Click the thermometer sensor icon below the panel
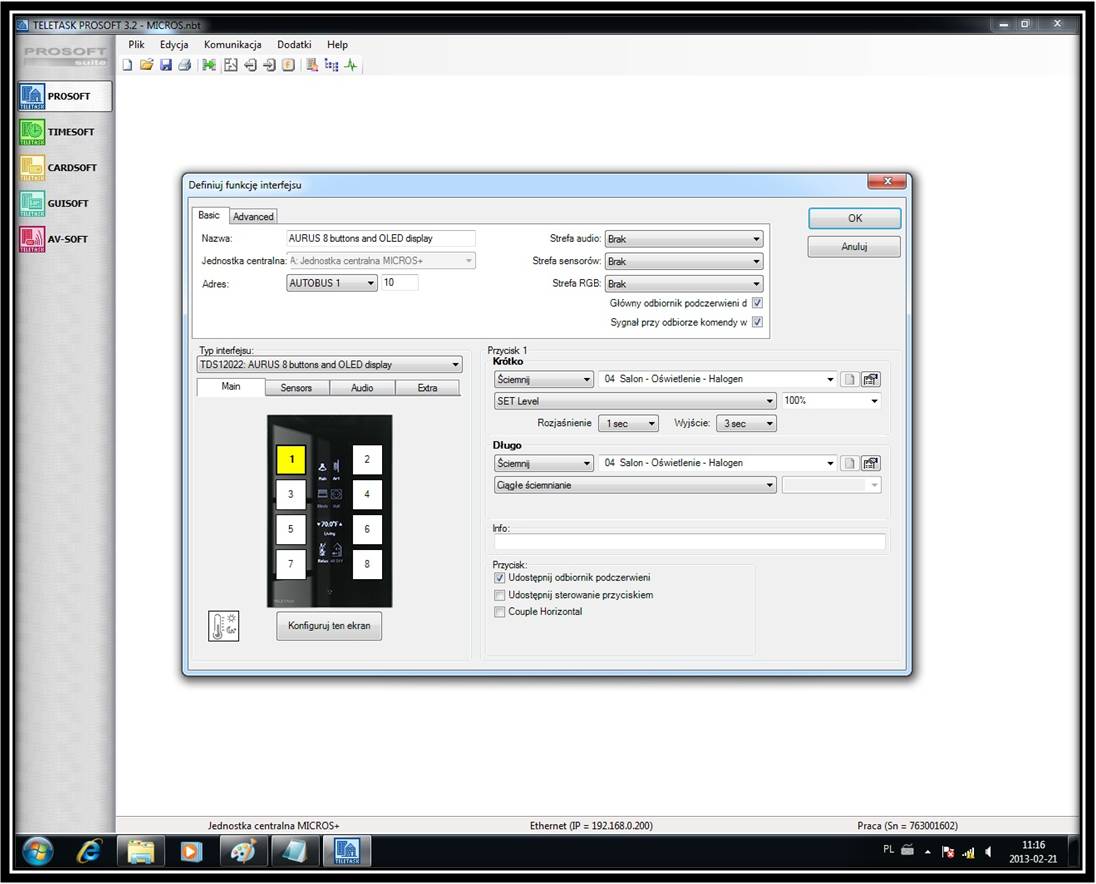The image size is (1096, 884). point(223,626)
